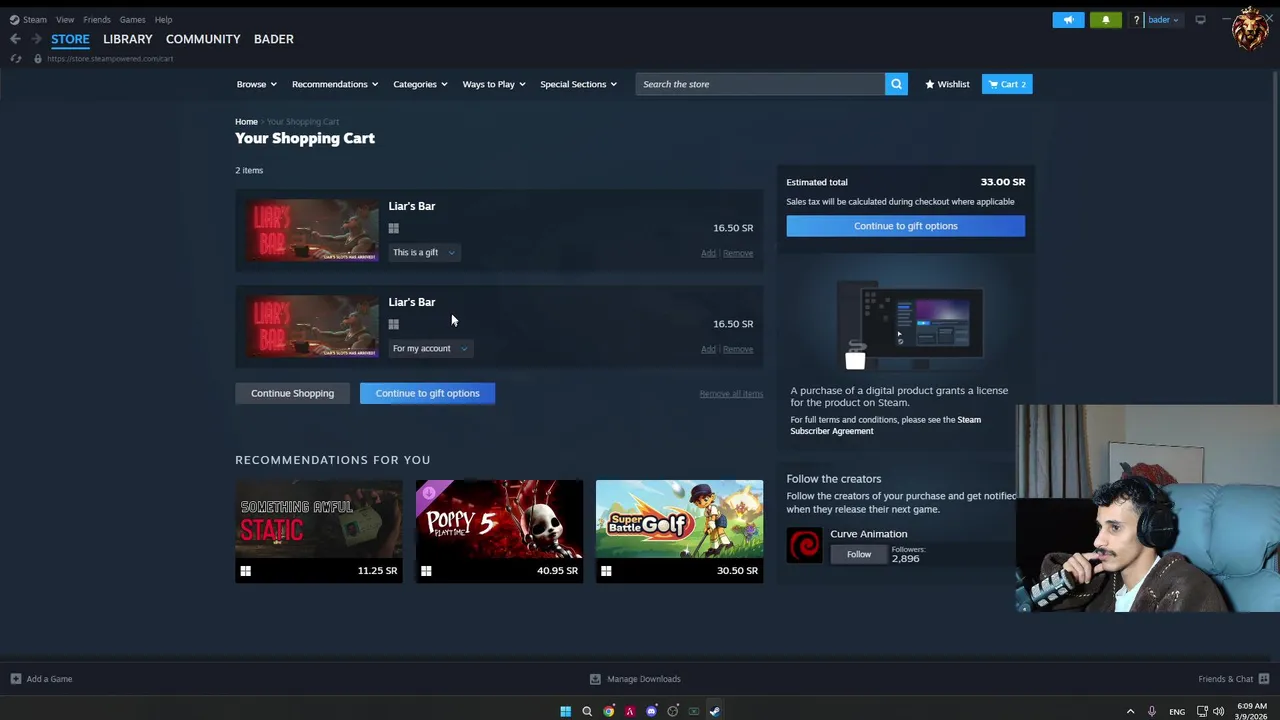Expand the Categories menu
Screen dimensions: 1280x720
(x=420, y=84)
